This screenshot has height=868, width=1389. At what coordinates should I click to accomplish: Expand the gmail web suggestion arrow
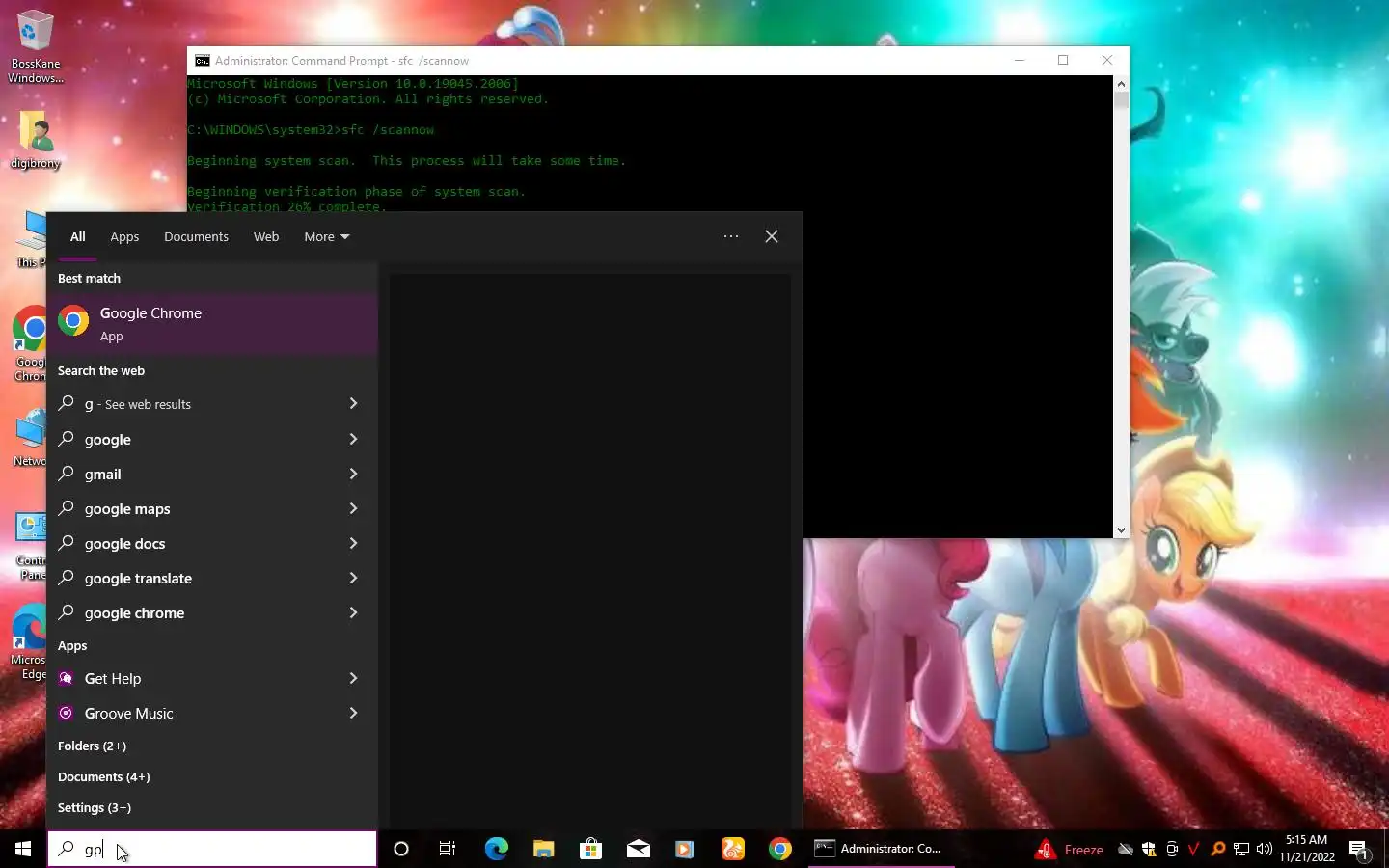coord(353,474)
